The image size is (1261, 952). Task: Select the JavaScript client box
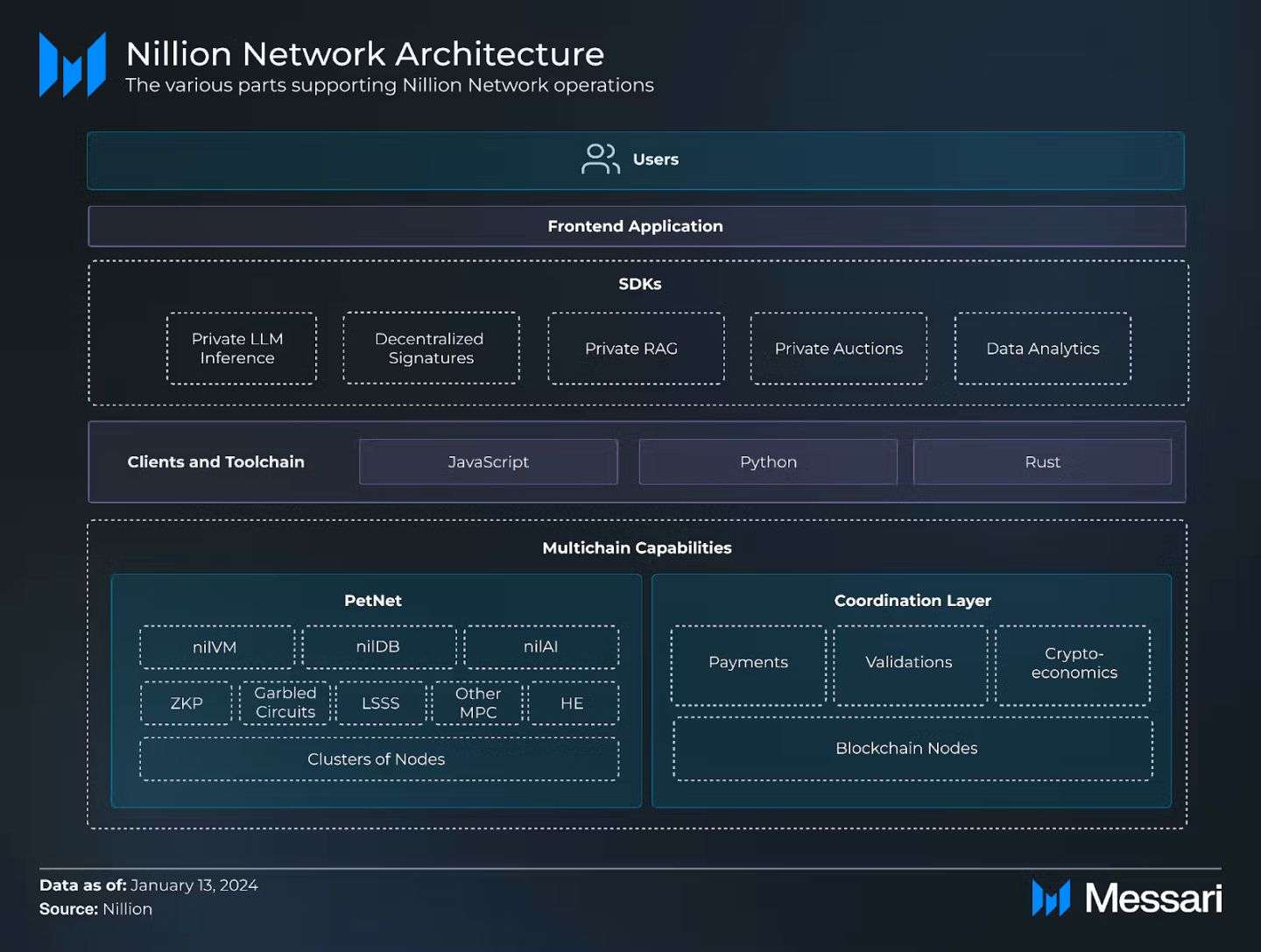488,462
